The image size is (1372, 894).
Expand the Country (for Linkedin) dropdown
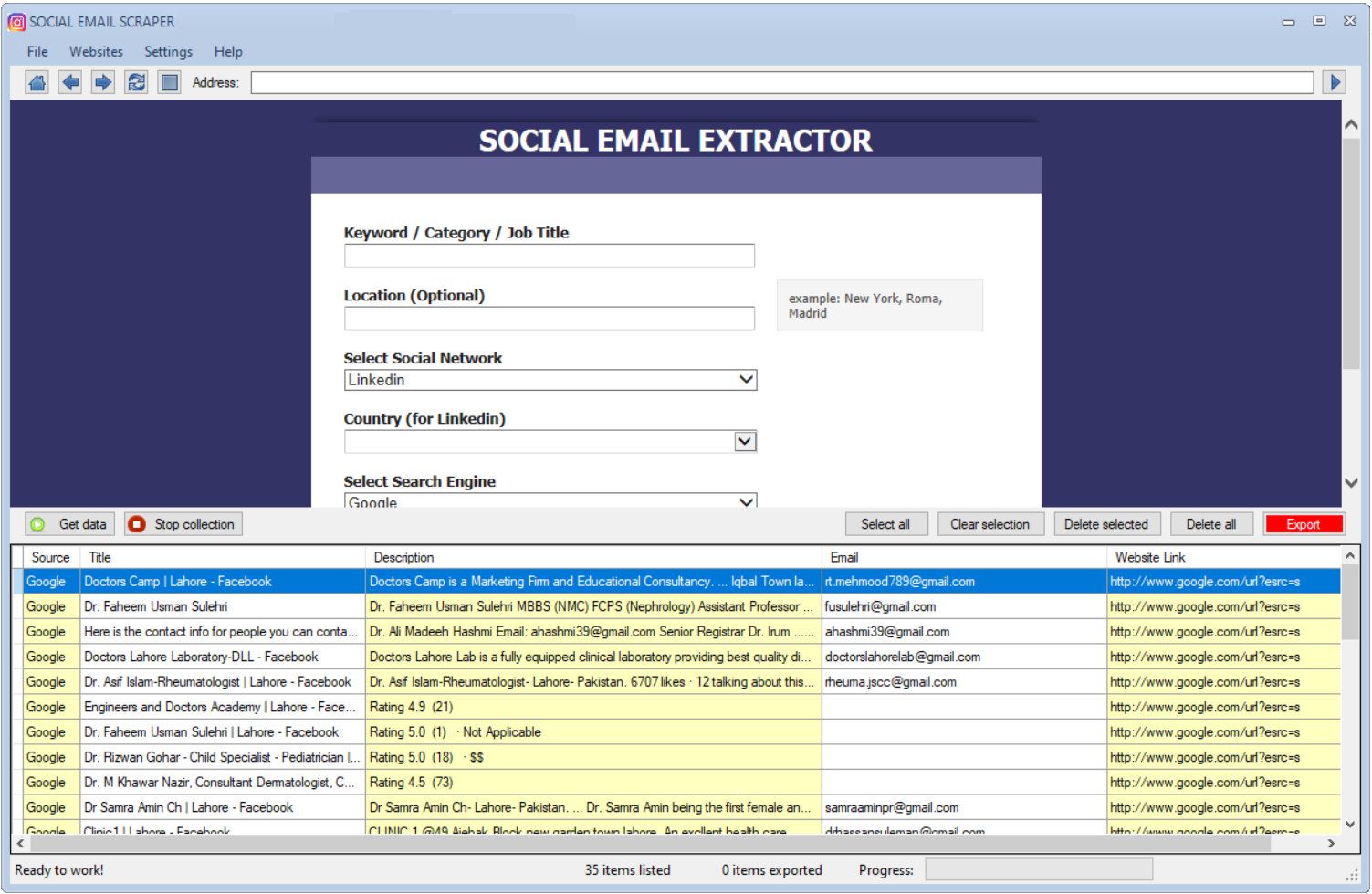(745, 442)
